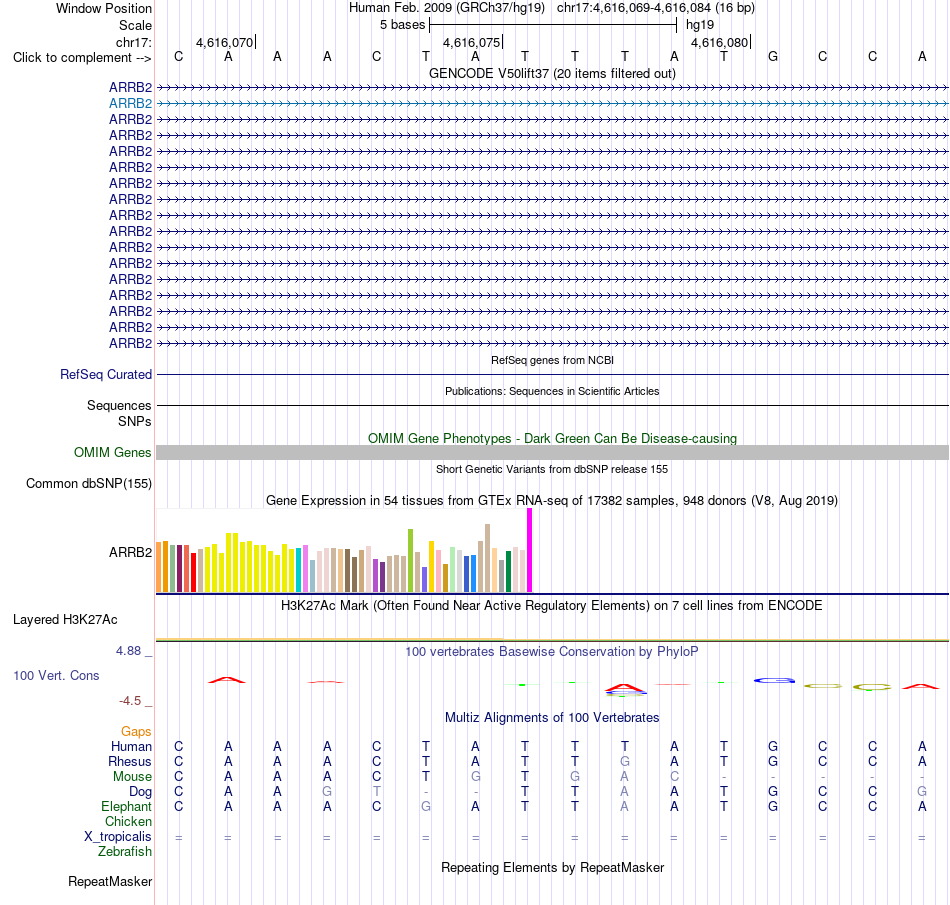
Task: Click the grayed G in the Elephant row
Action: 426,806
